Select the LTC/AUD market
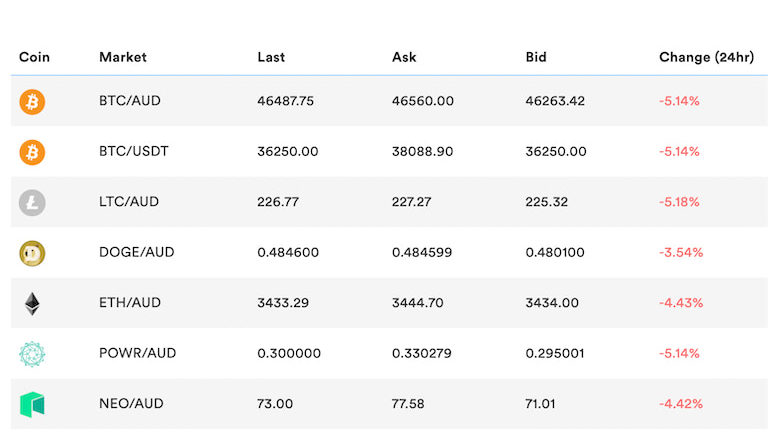 [129, 202]
